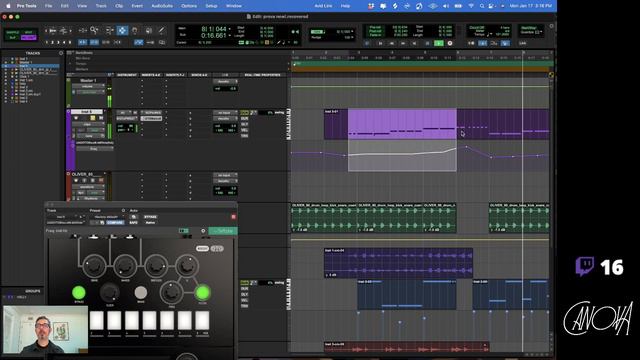Open the Track menu
Viewport: 640px width, 360px height.
coord(101,6)
